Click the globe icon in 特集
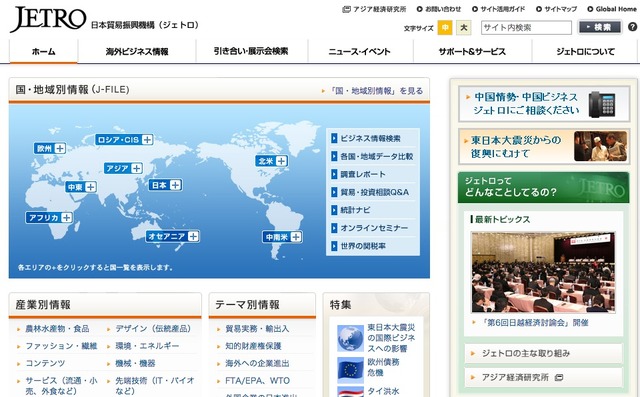The image size is (640, 397). (350, 338)
